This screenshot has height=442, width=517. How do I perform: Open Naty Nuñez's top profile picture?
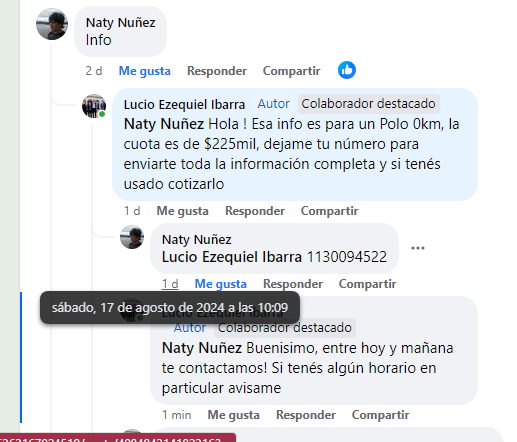point(52,24)
